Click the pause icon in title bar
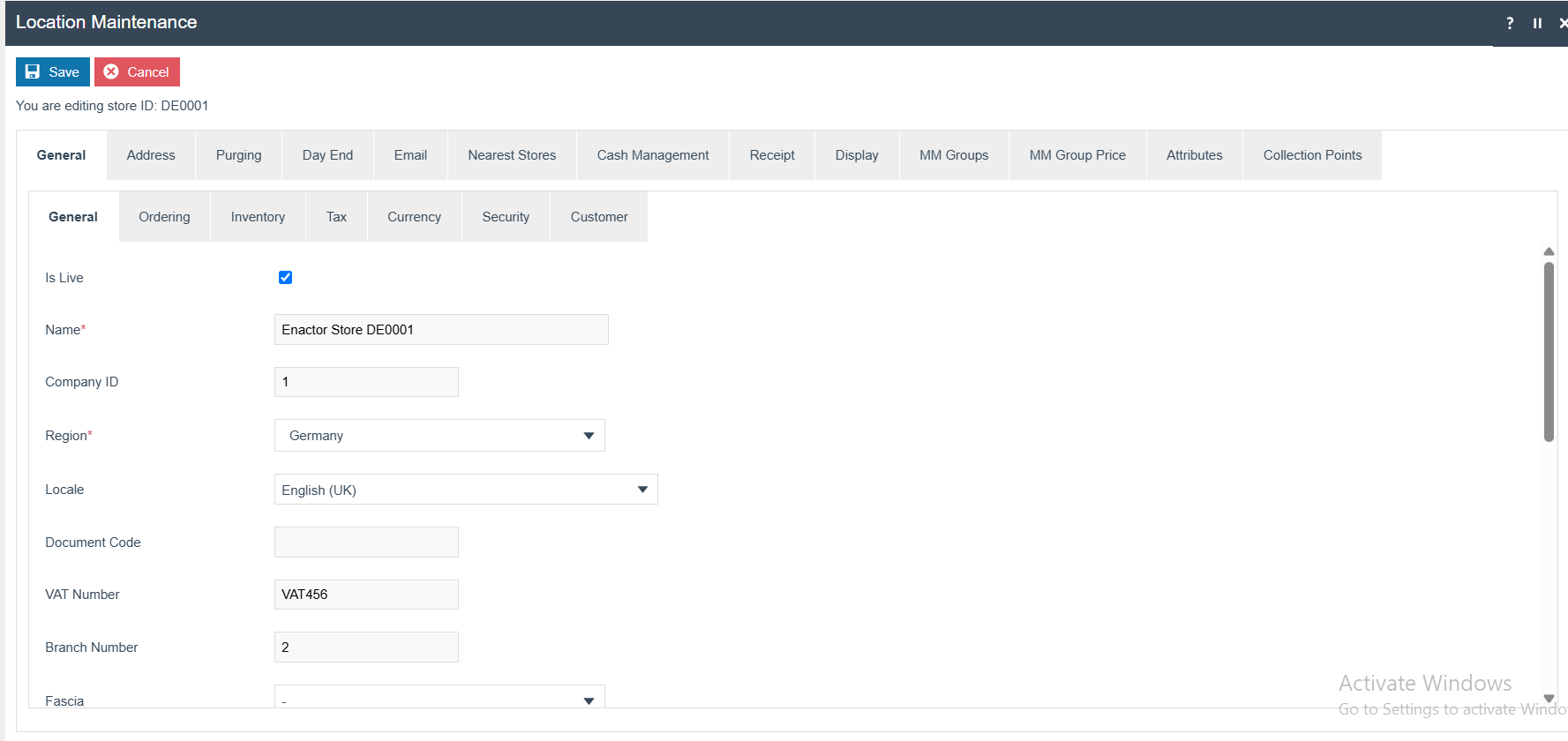Viewport: 1568px width, 741px height. (1537, 23)
